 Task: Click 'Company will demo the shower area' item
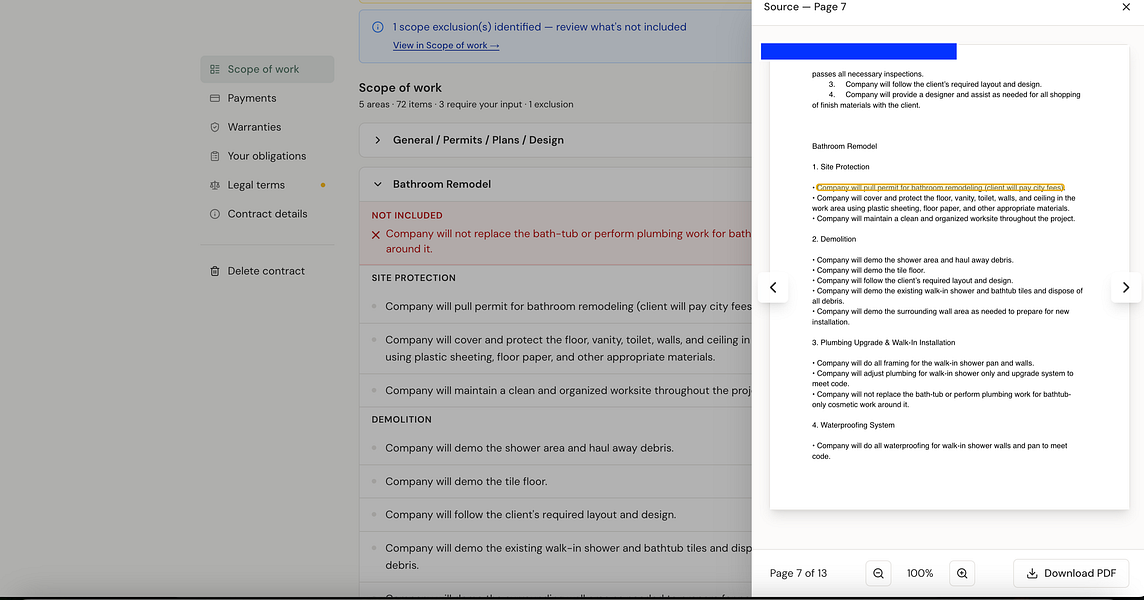pos(530,448)
